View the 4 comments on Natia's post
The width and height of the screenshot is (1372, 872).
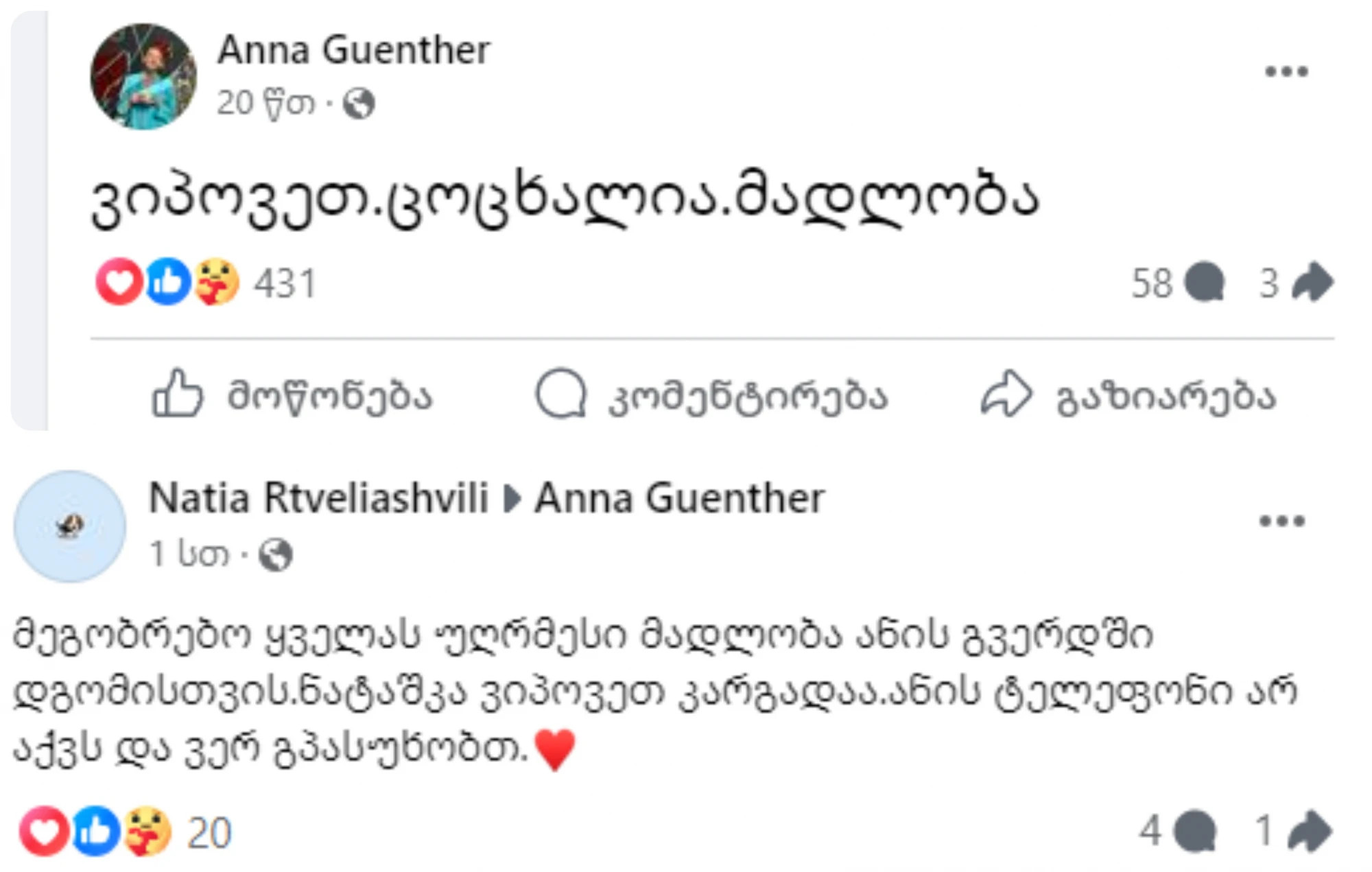[1176, 832]
